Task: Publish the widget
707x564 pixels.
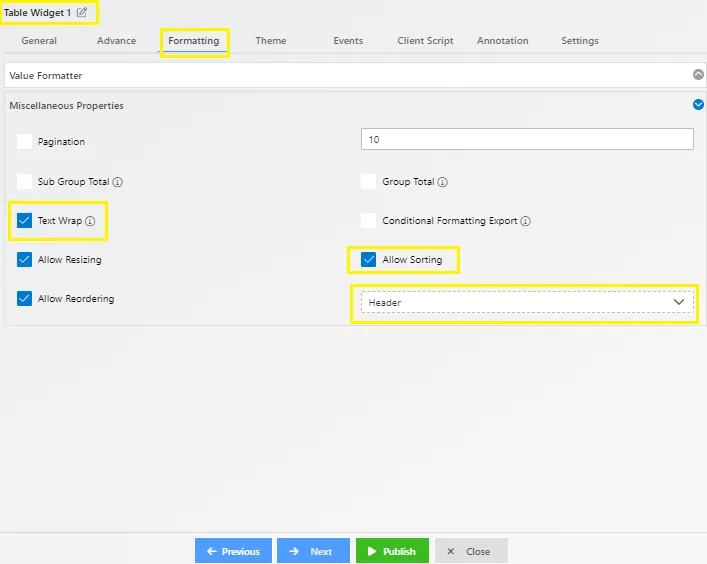Action: tap(392, 551)
